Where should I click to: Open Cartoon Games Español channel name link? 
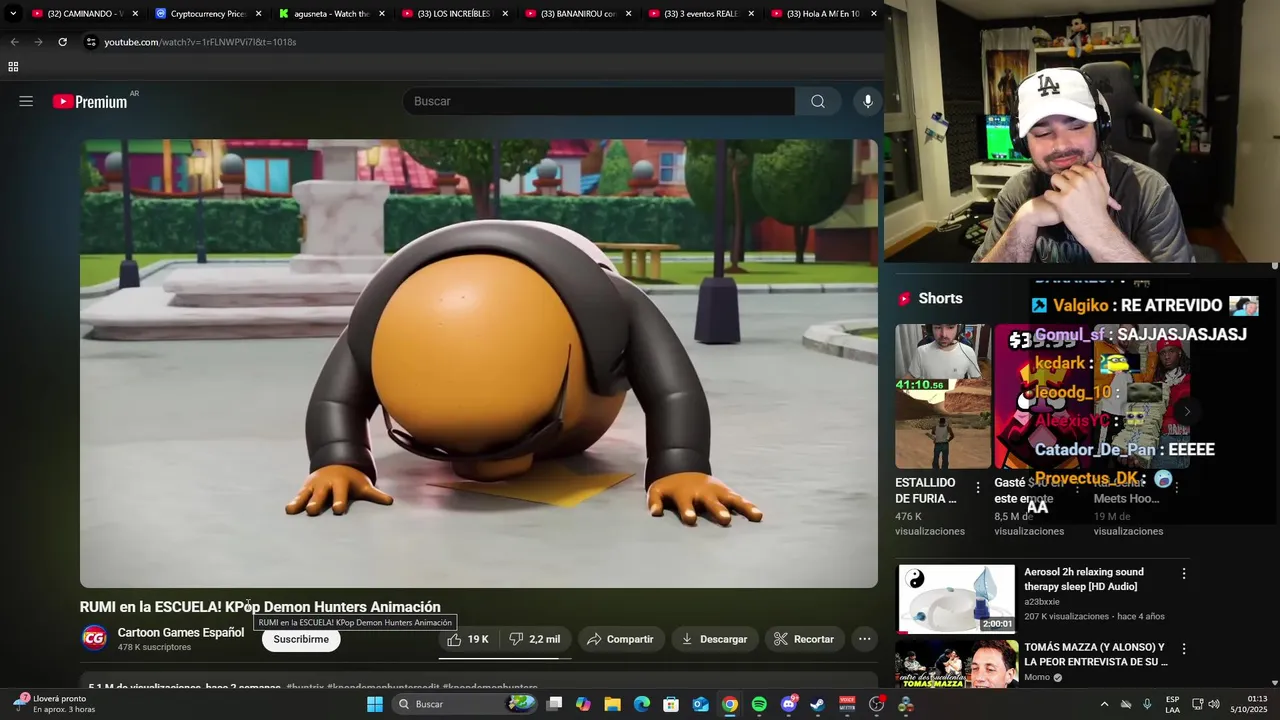[181, 632]
